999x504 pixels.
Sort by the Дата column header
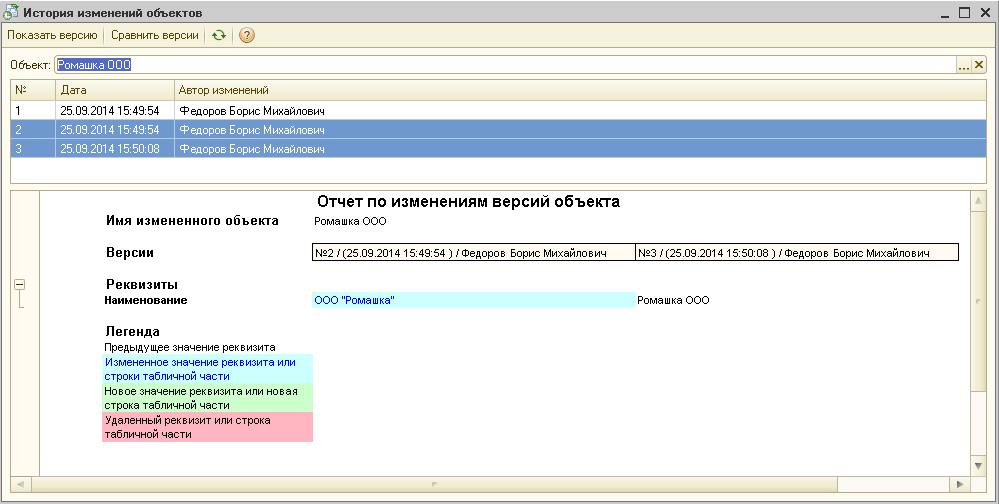[x=115, y=90]
